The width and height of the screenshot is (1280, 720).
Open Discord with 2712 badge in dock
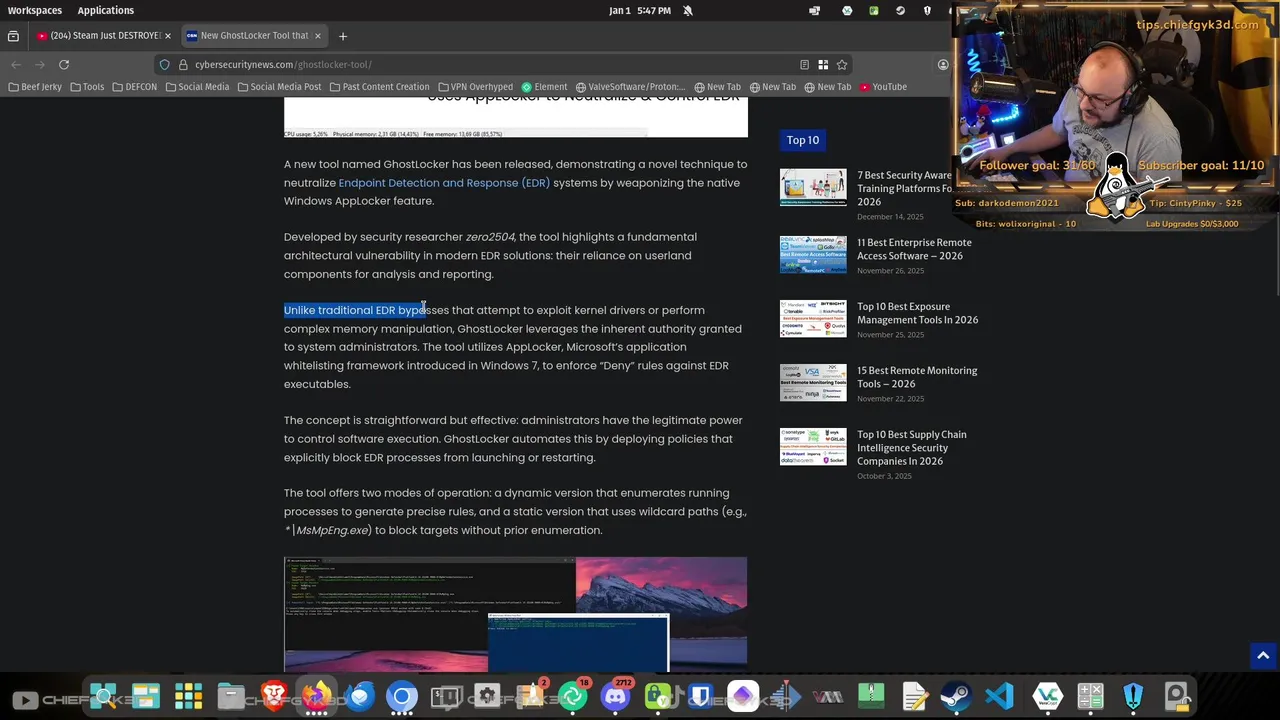point(616,696)
